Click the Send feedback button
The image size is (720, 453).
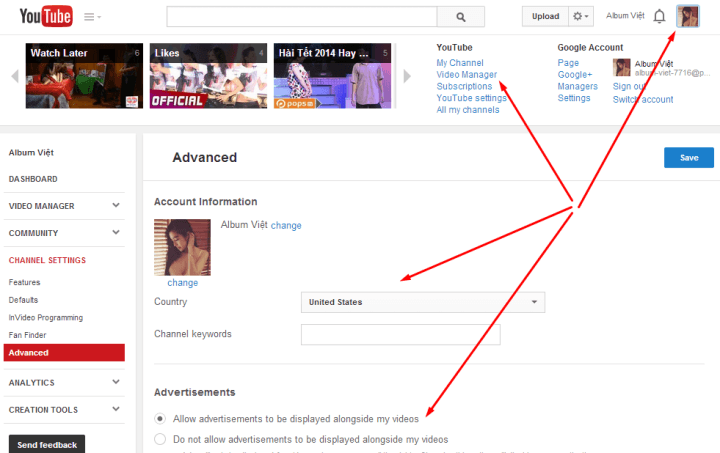pos(46,444)
